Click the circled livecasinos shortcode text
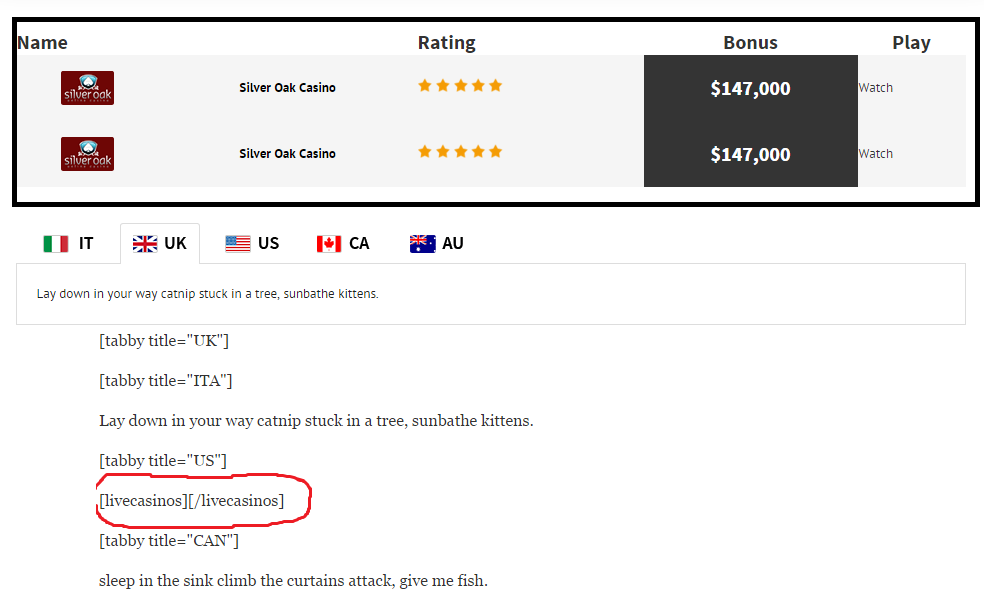989x607 pixels. pyautogui.click(x=192, y=501)
